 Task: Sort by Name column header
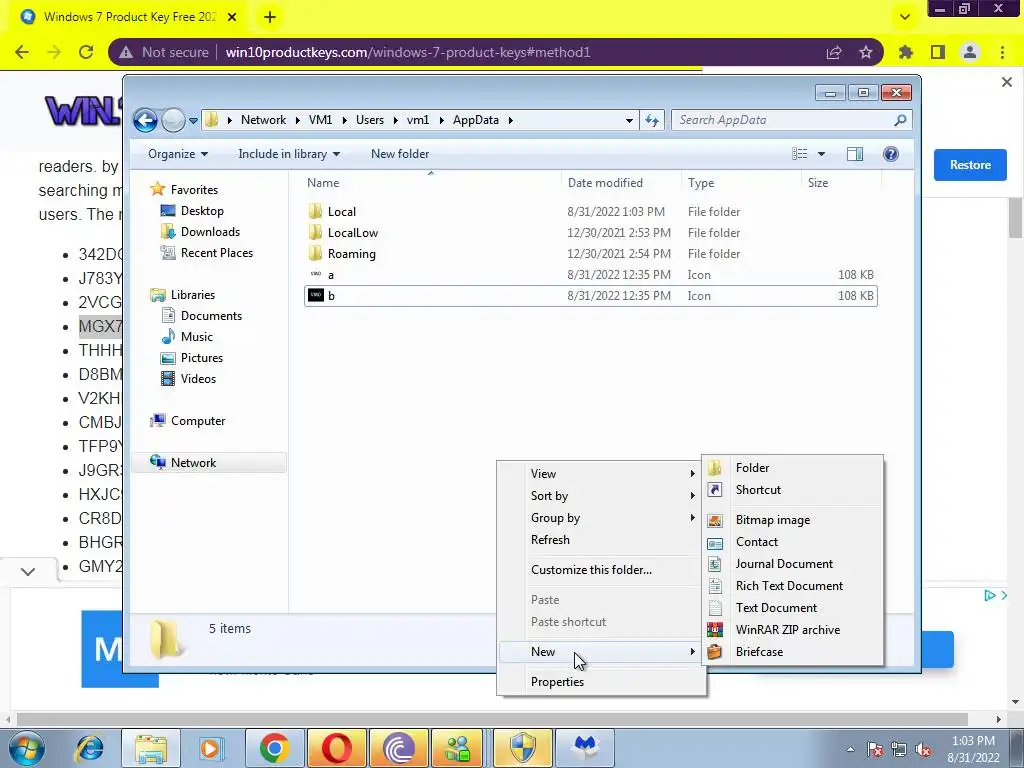(x=431, y=183)
